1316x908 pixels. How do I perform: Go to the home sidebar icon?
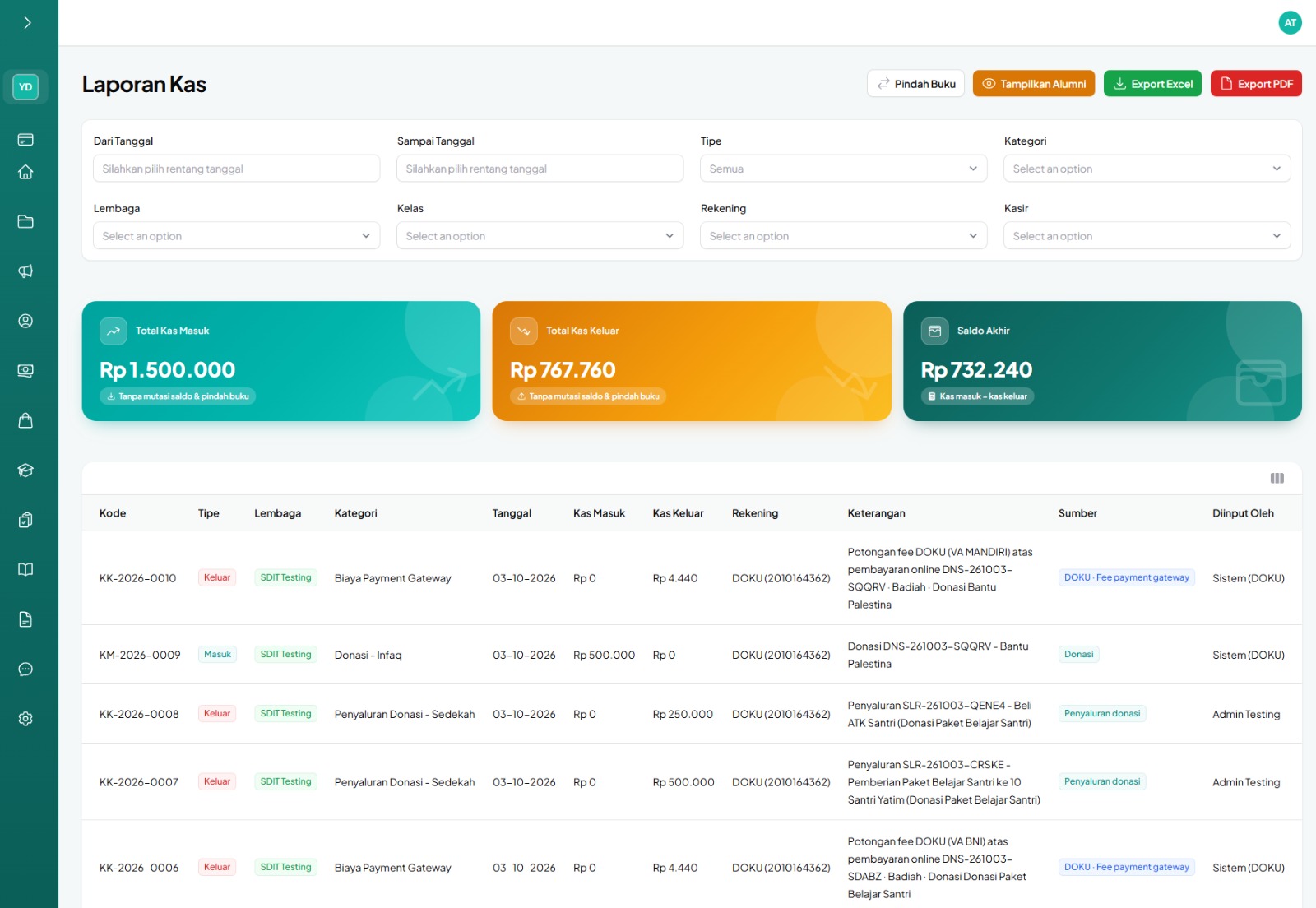coord(25,172)
